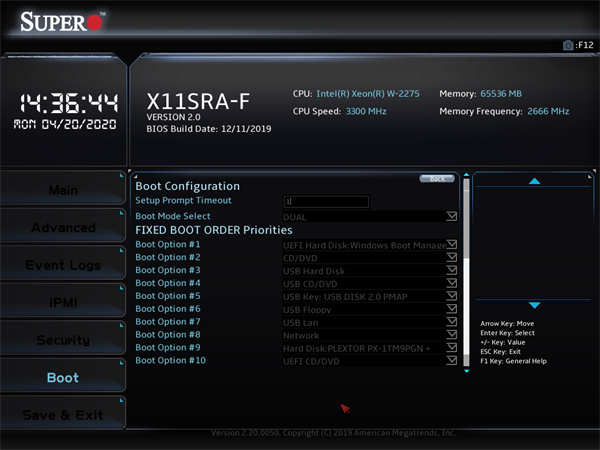This screenshot has width=600, height=450.
Task: Click the date MON 04/20/2020
Action: pos(65,124)
